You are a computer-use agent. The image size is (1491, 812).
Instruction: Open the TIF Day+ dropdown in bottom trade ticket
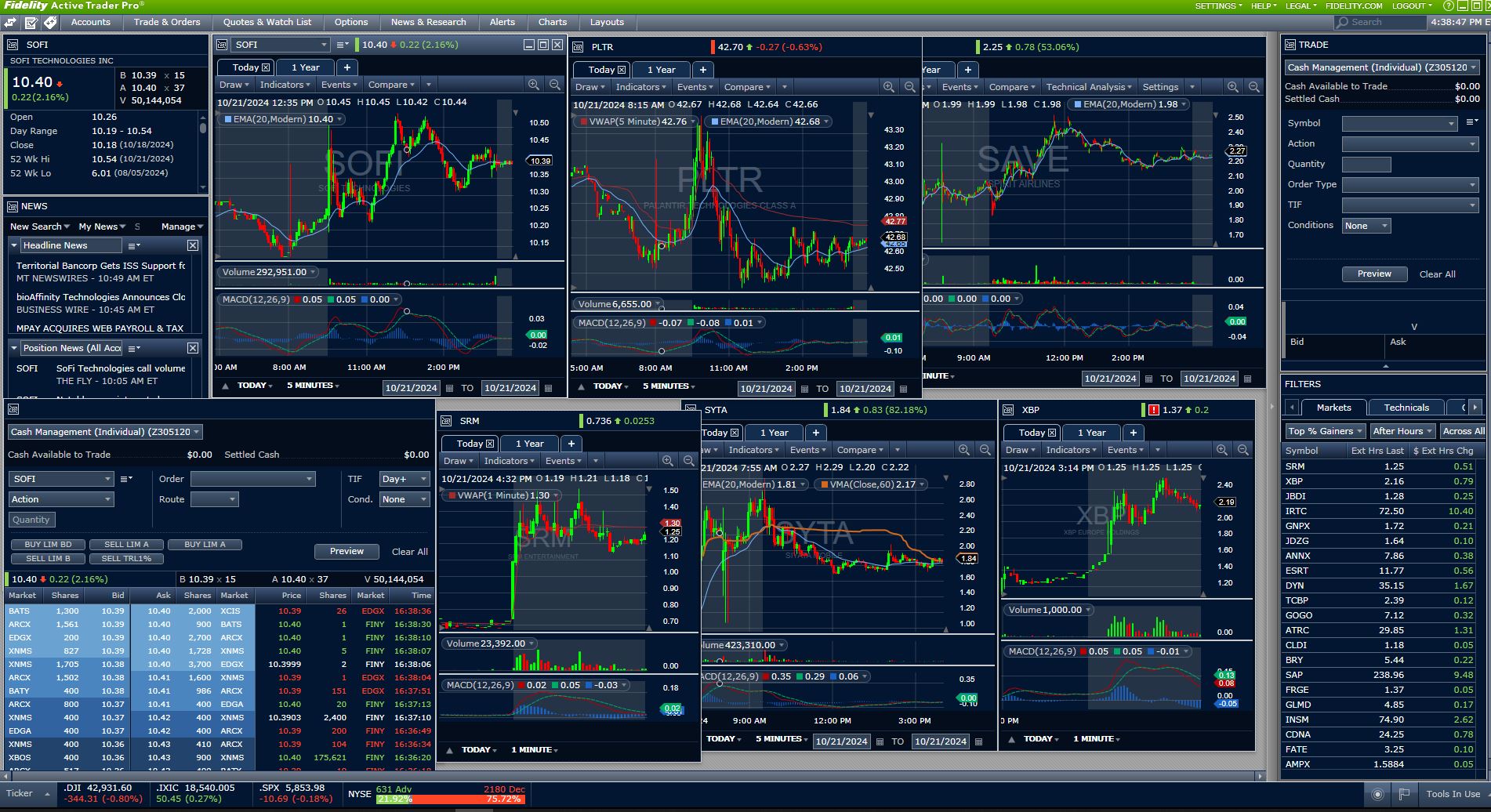(x=404, y=479)
